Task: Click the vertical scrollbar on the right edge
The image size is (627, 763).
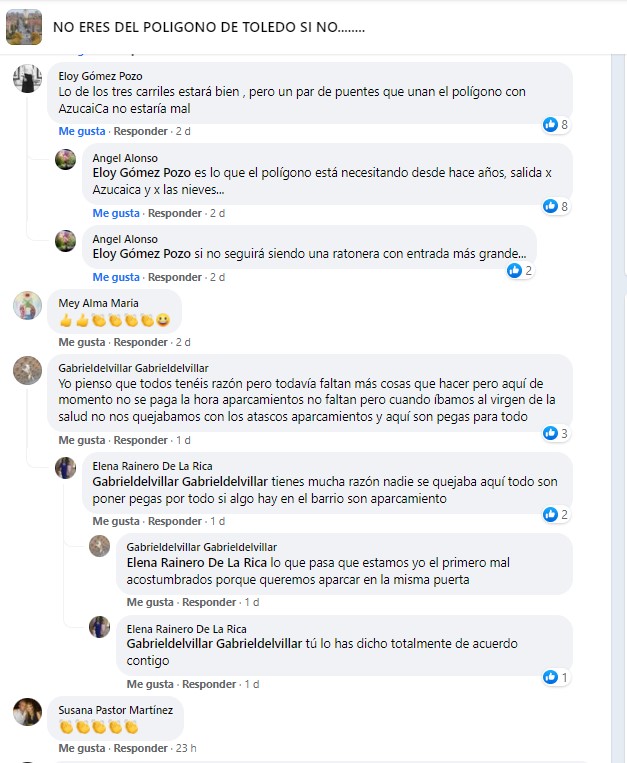Action: [618, 408]
